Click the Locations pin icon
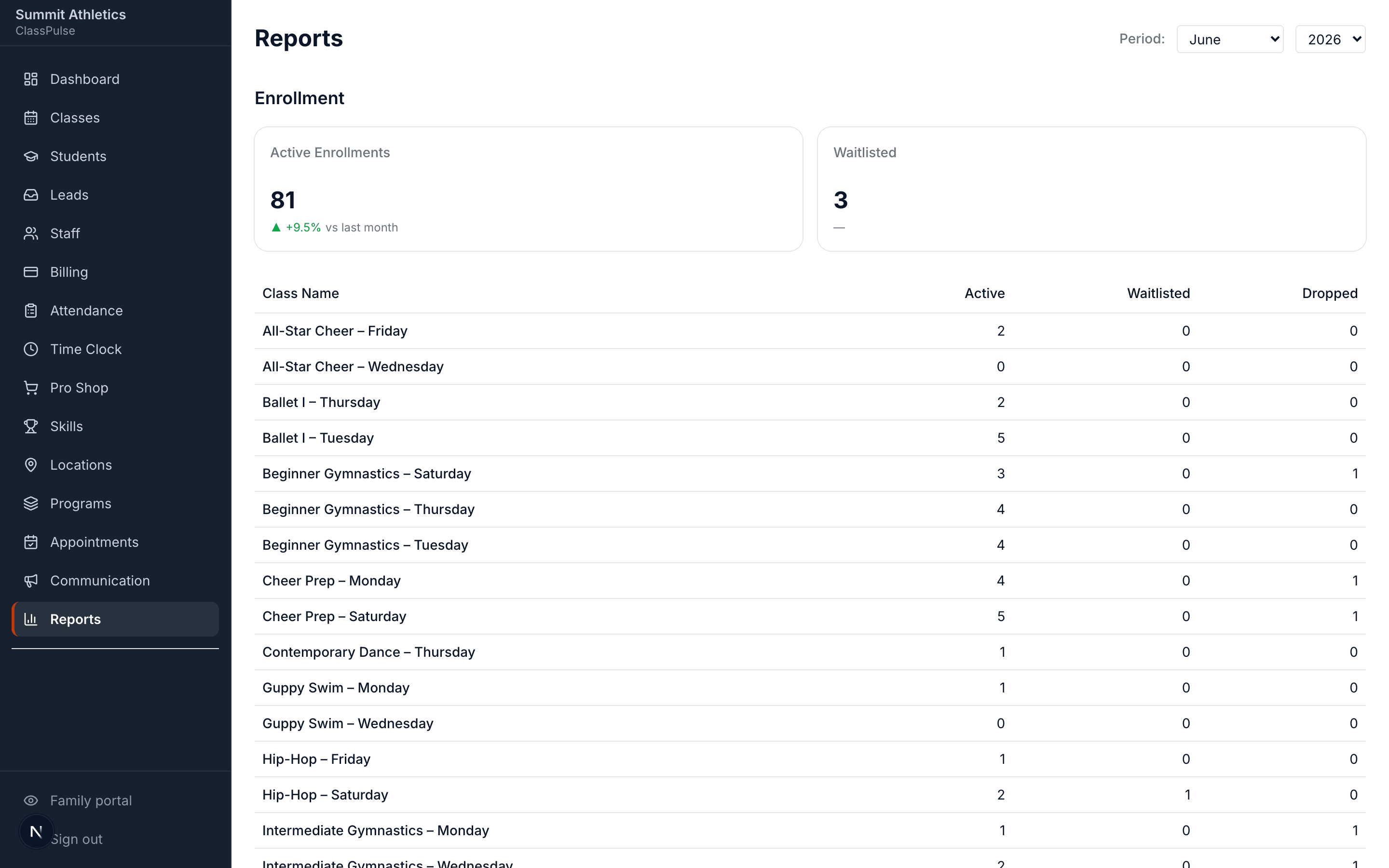Viewport: 1389px width, 868px height. pos(31,464)
